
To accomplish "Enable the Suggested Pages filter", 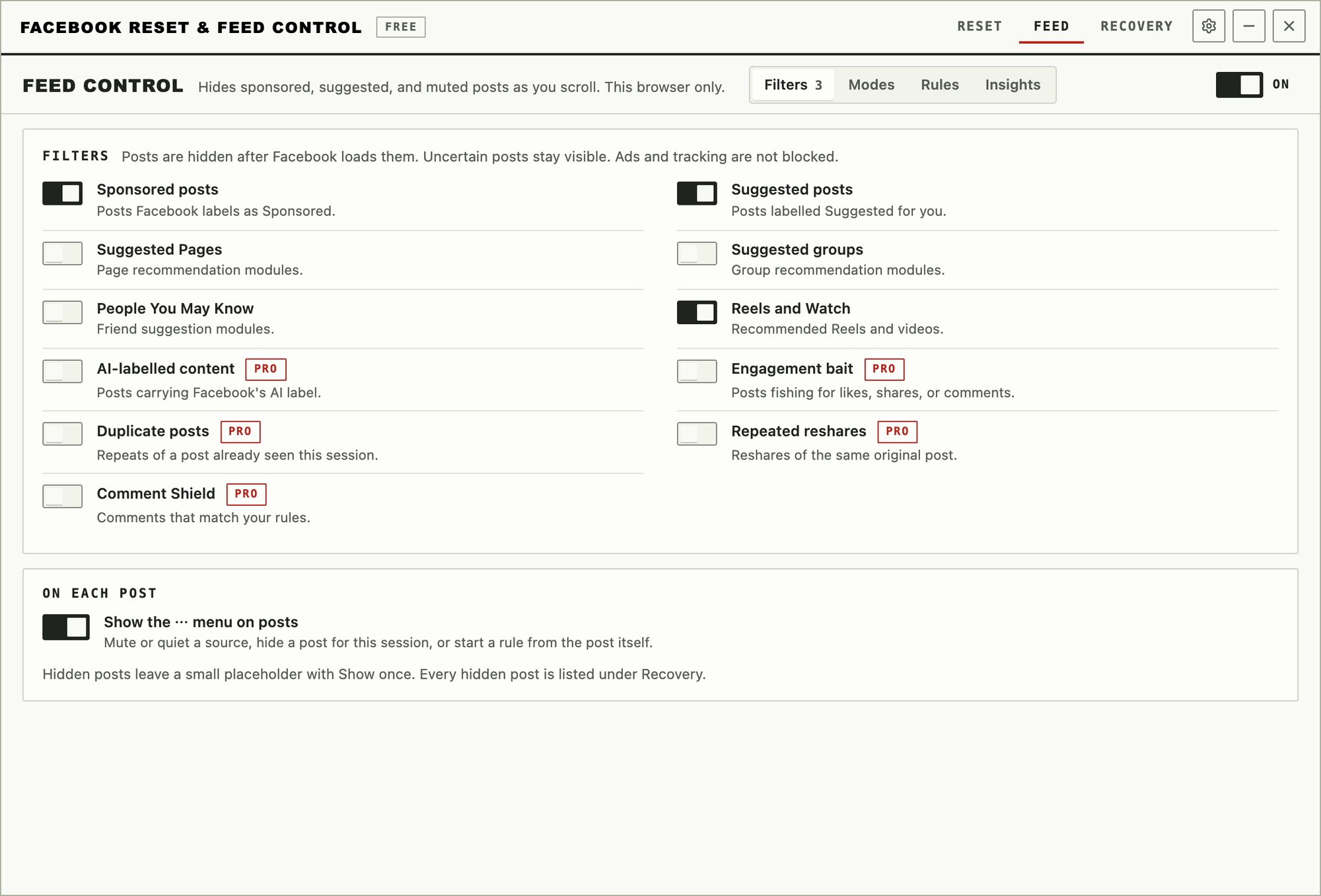I will [63, 253].
